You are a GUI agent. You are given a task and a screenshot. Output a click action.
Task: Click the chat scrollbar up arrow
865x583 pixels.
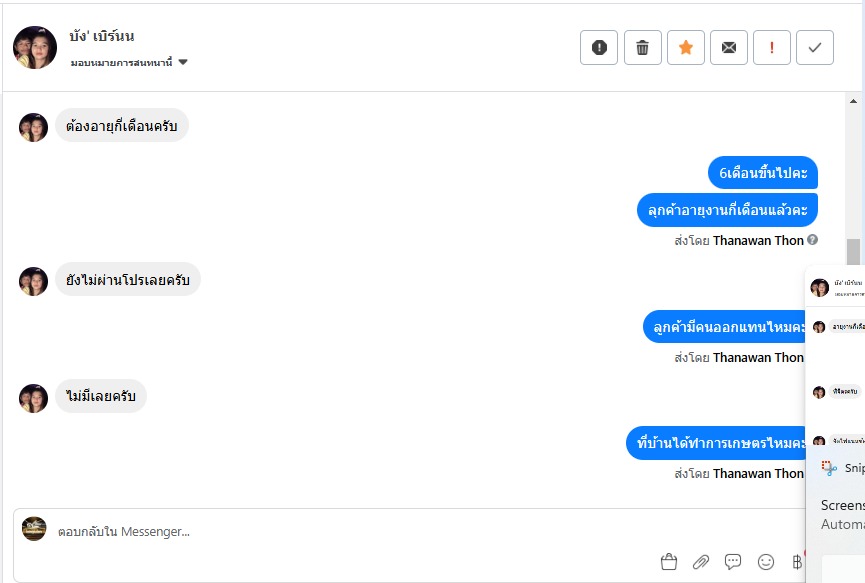coord(853,101)
